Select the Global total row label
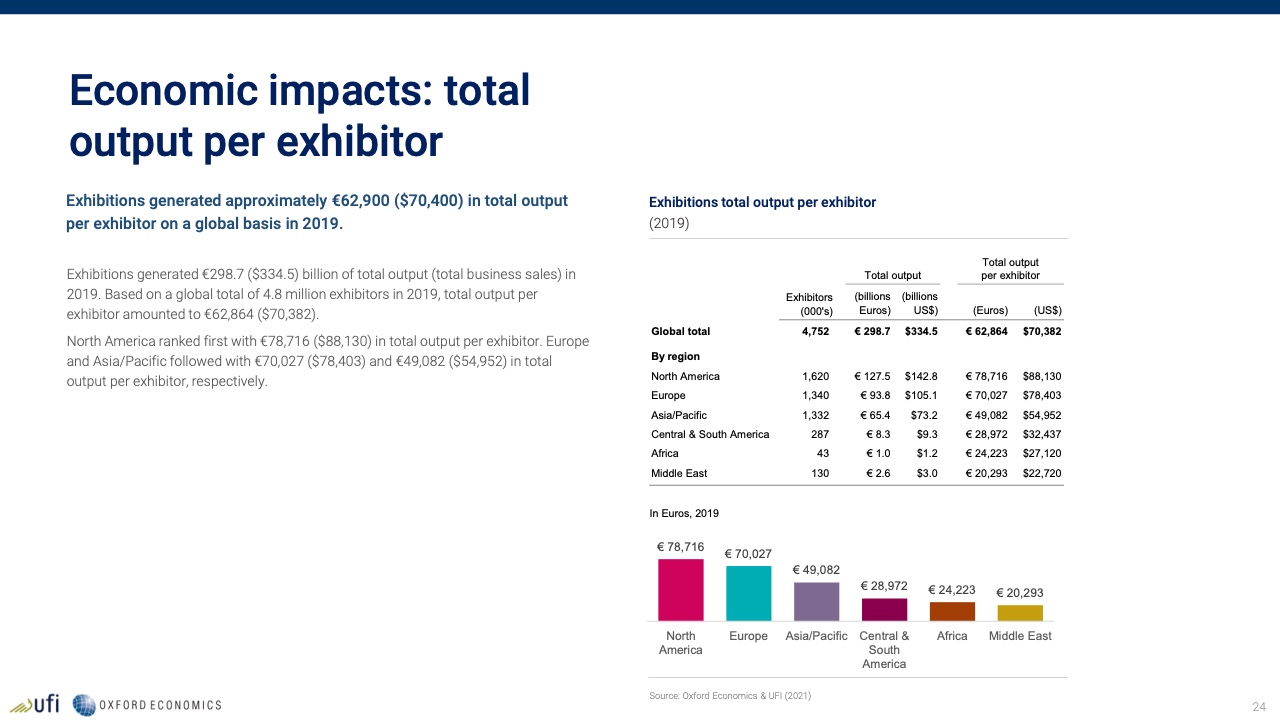Viewport: 1280px width, 720px height. (680, 331)
